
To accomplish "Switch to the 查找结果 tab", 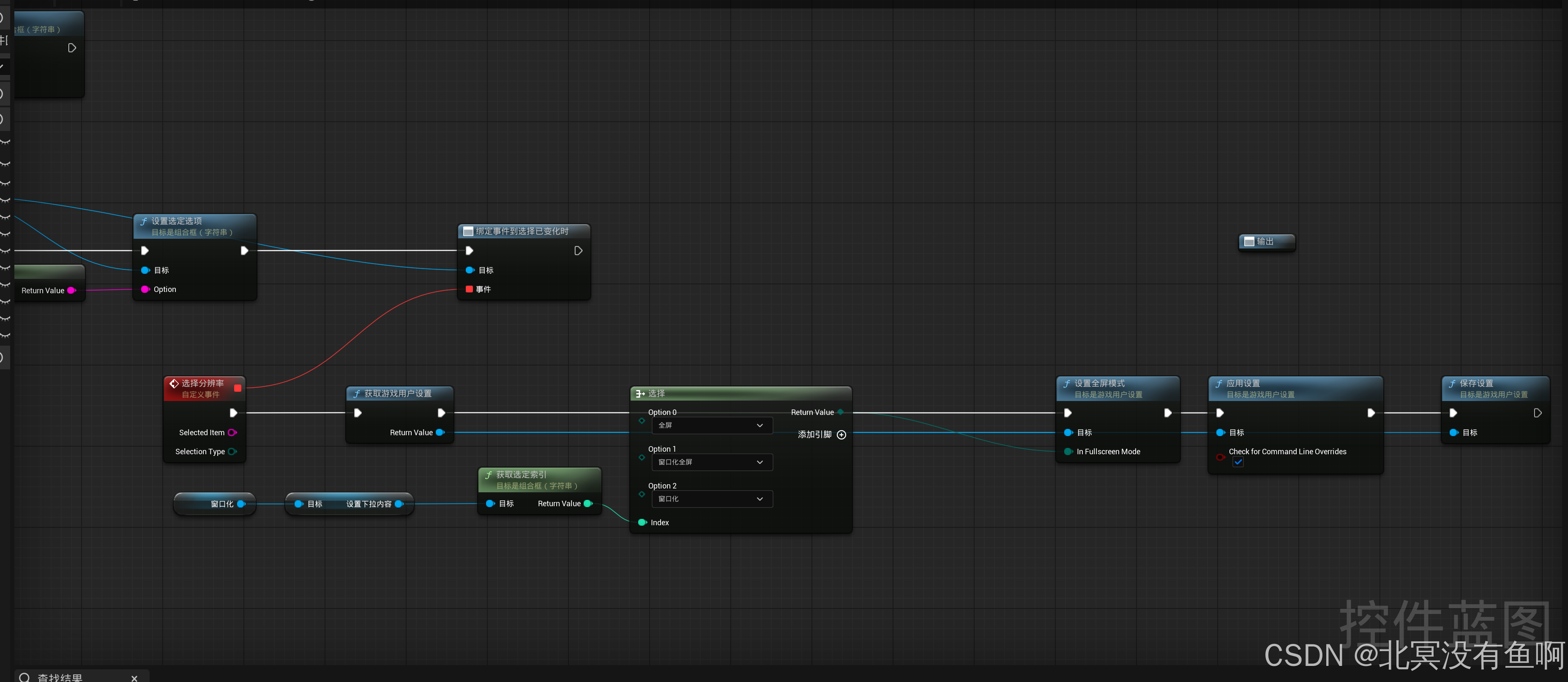I will coord(60,677).
